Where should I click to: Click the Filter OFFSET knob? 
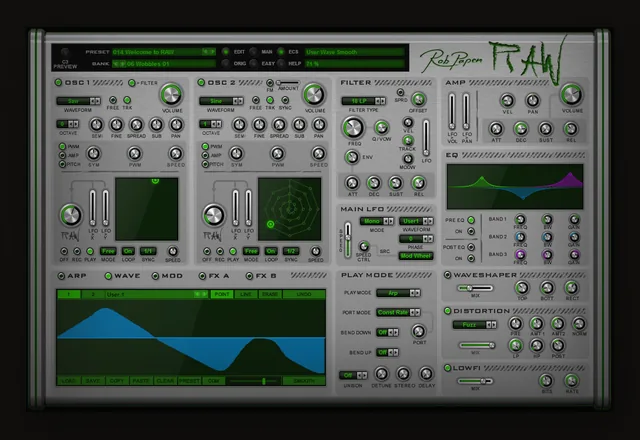[418, 99]
